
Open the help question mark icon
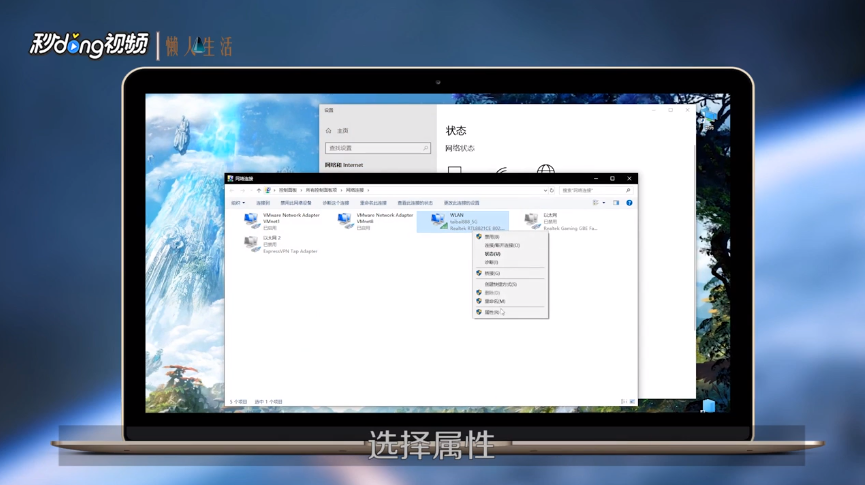tap(629, 203)
